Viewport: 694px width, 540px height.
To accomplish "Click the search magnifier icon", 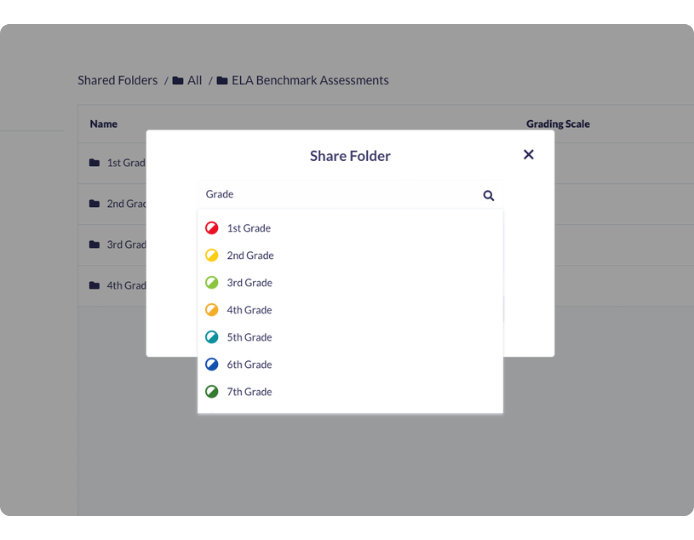I will tap(489, 196).
